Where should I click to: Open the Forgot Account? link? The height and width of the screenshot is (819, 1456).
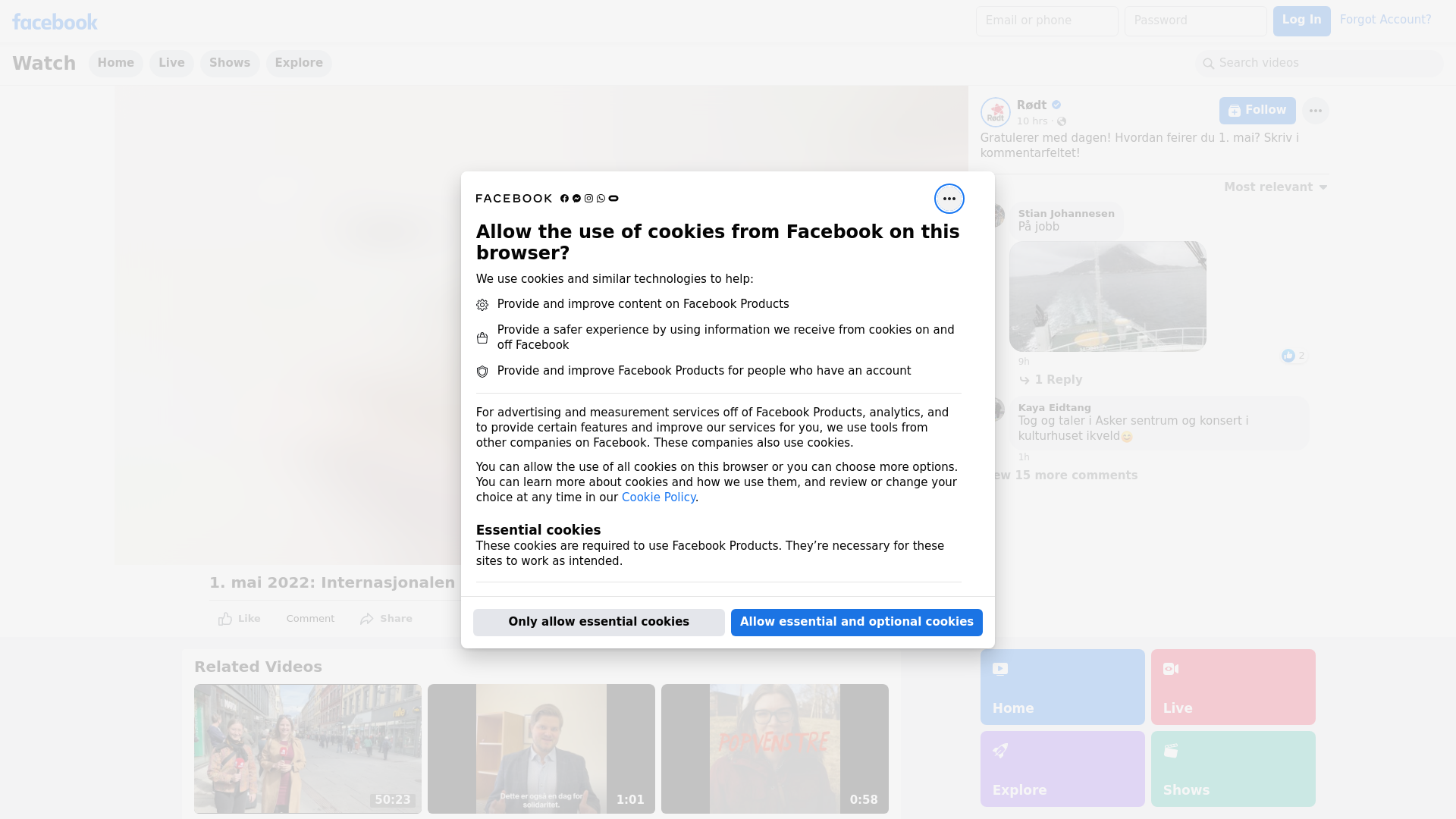pyautogui.click(x=1385, y=20)
